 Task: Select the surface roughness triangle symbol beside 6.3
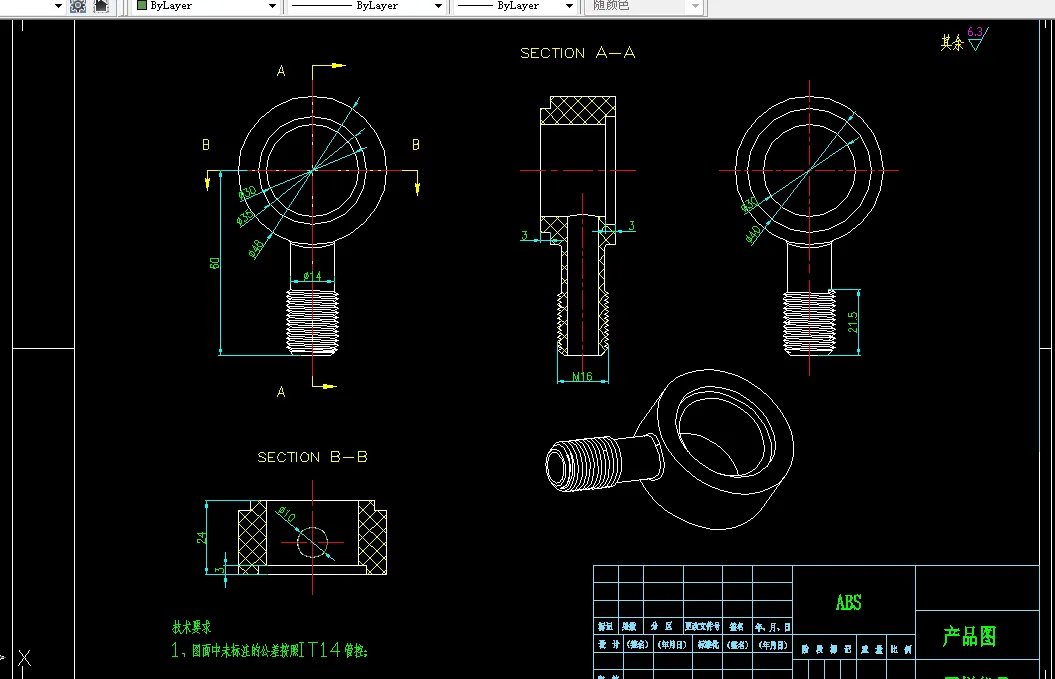pos(976,44)
